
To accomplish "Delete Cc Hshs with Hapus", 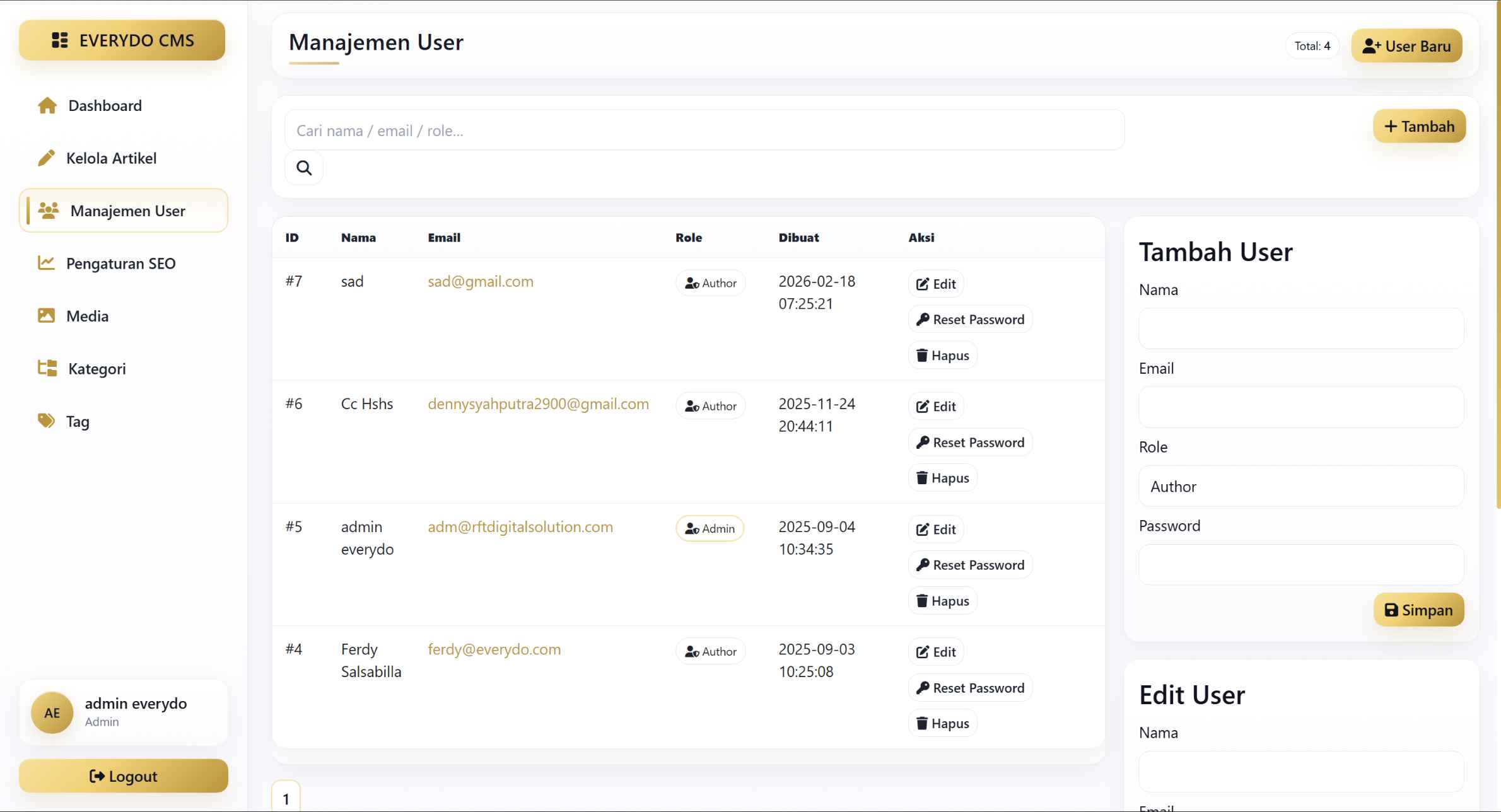I will 943,478.
